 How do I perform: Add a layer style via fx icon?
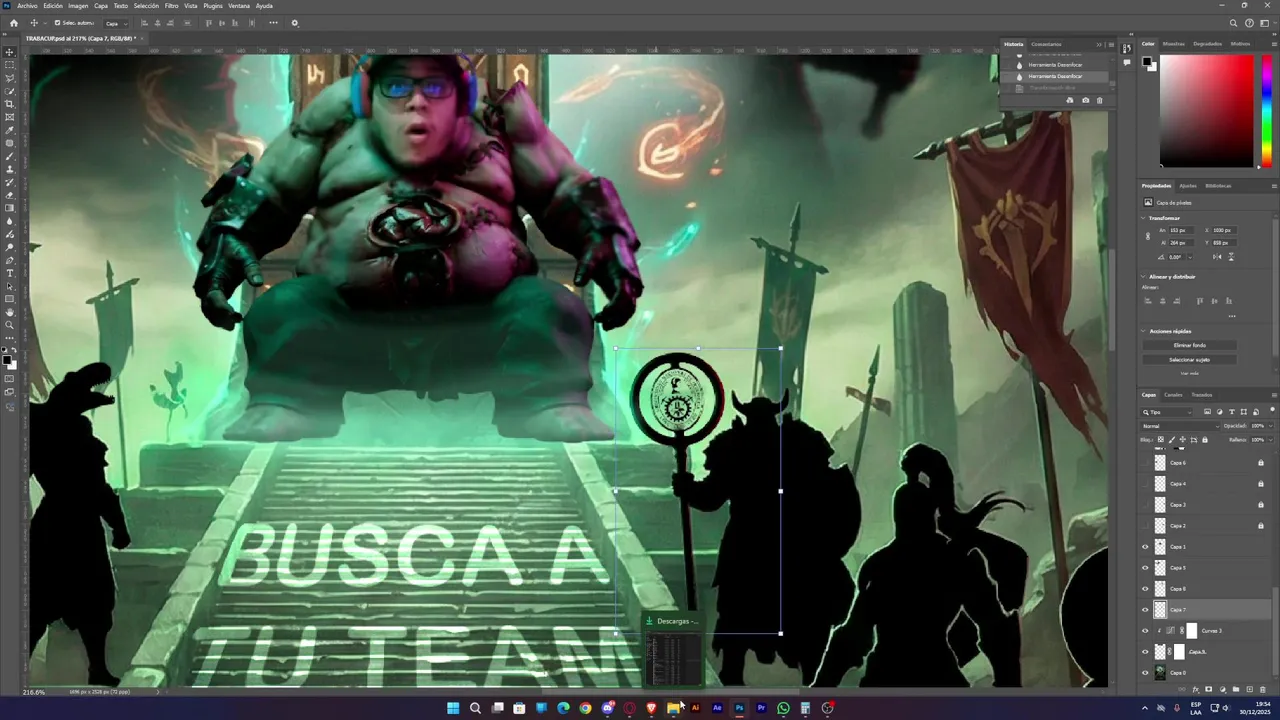point(1196,689)
